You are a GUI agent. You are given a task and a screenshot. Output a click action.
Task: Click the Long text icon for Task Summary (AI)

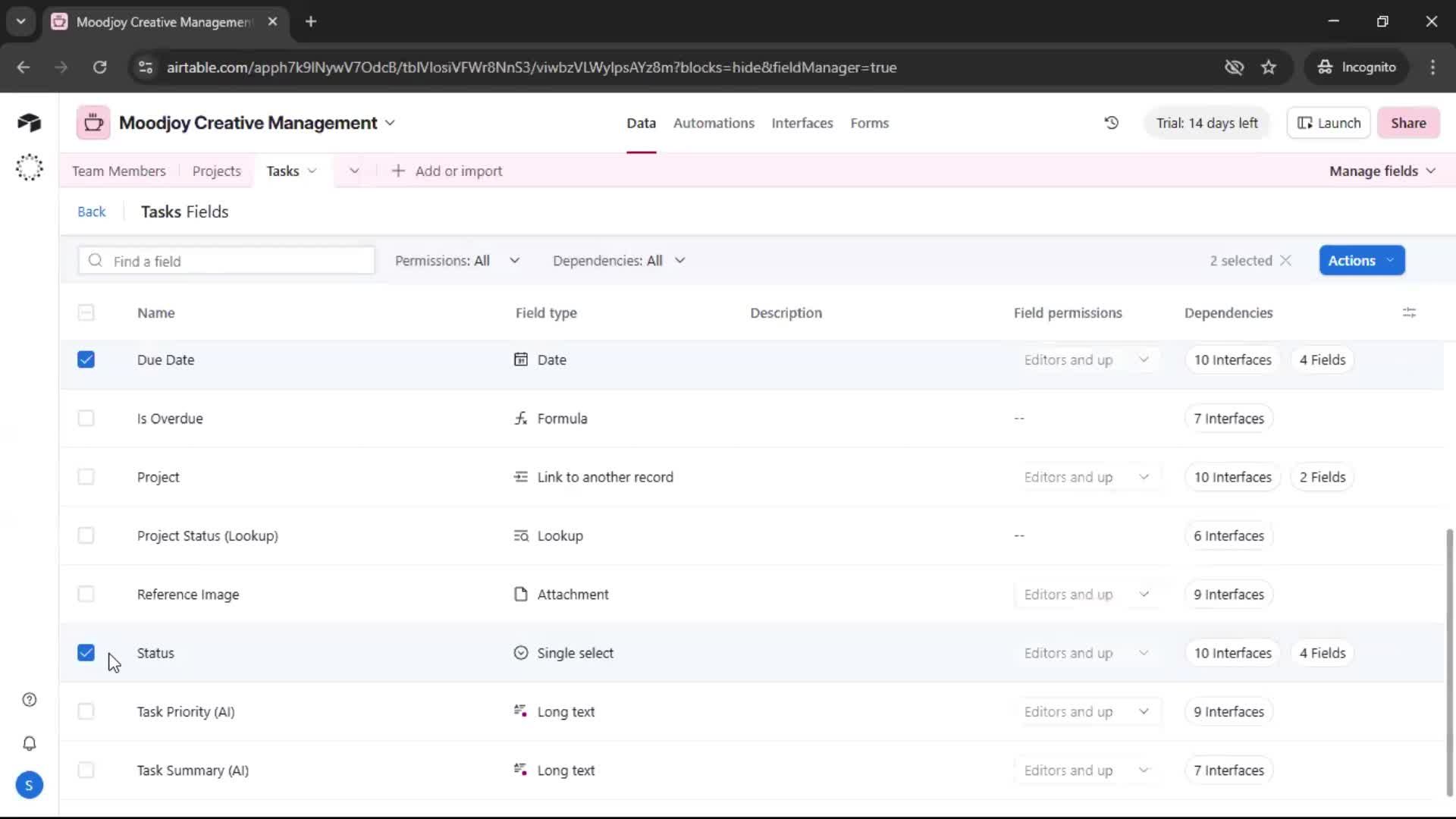point(520,770)
